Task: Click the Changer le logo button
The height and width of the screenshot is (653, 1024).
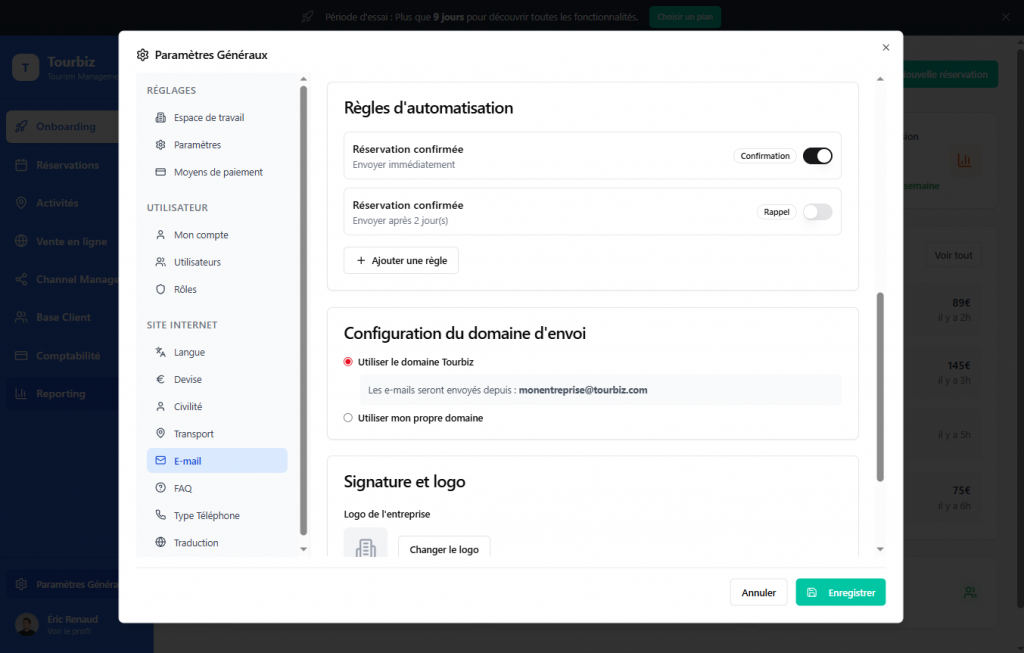Action: (444, 550)
